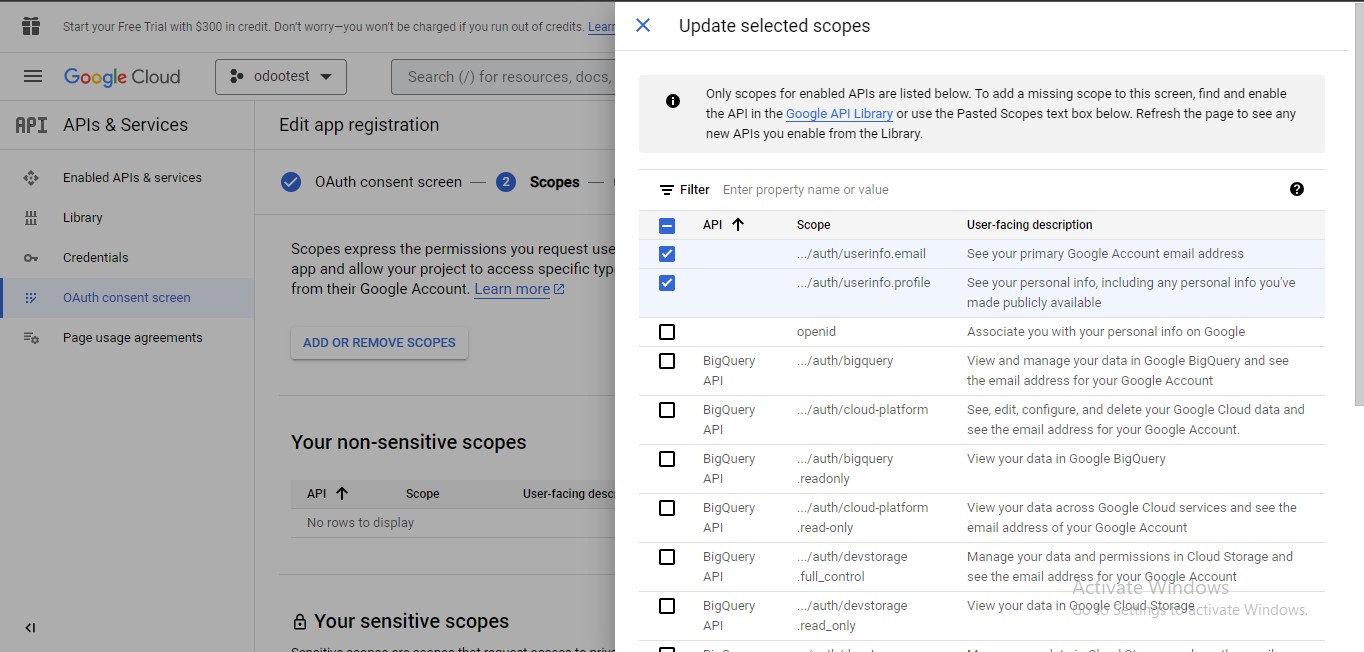
Task: Click 'Associate you with your personal info' description
Action: coord(1106,332)
